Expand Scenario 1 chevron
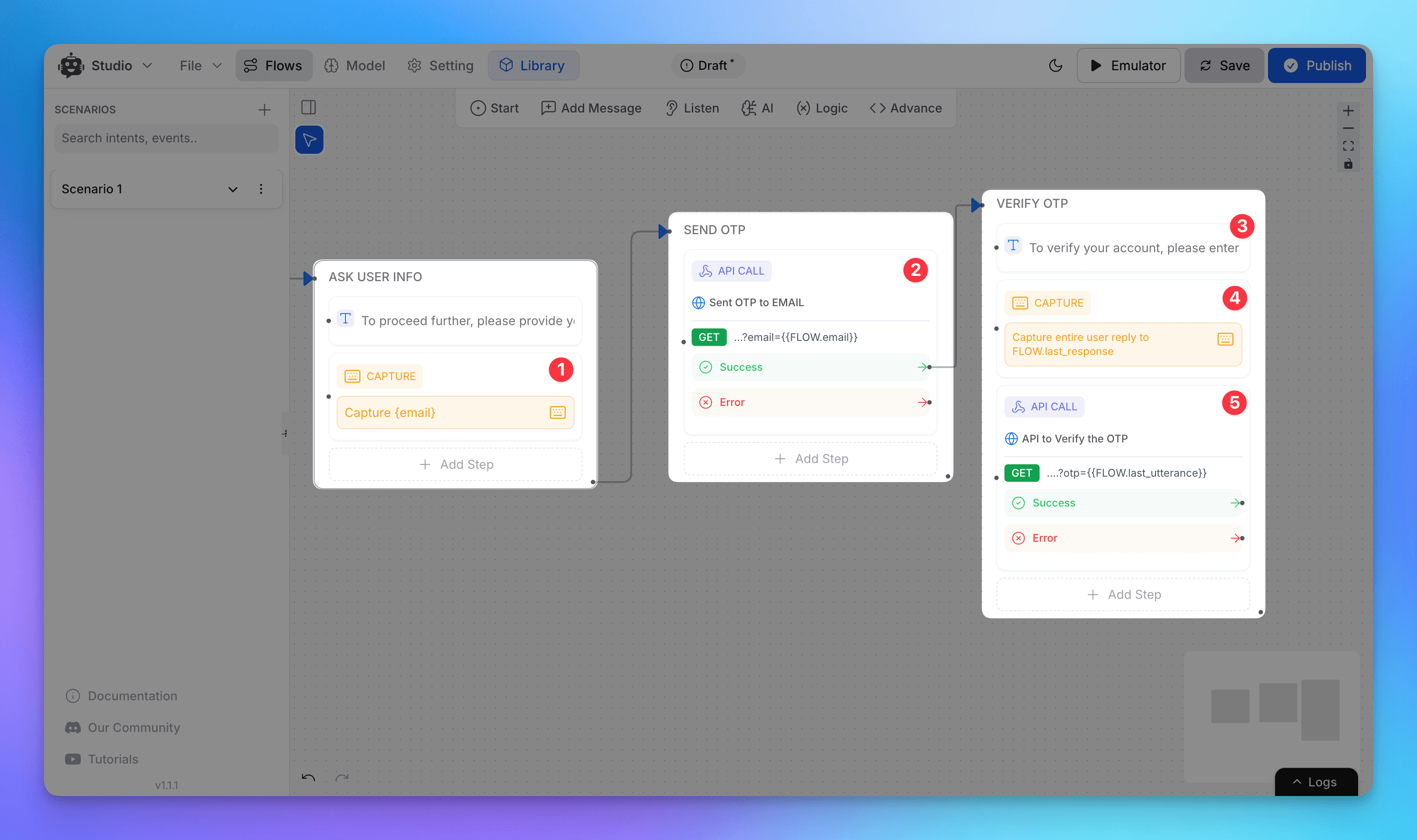Viewport: 1417px width, 840px height. (233, 189)
